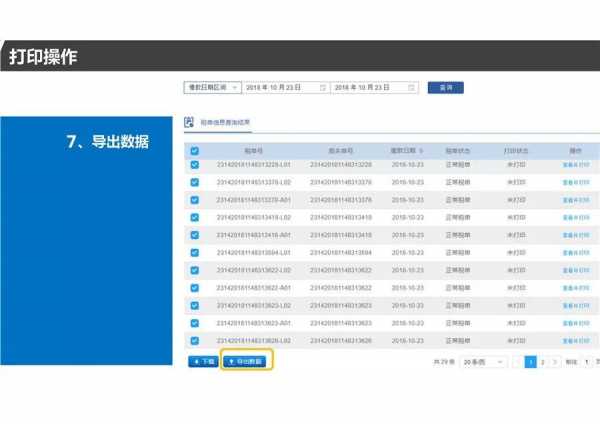Viewport: 600px width, 424px height.
Task: Select the 税单信息查询结果 tab
Action: (222, 122)
